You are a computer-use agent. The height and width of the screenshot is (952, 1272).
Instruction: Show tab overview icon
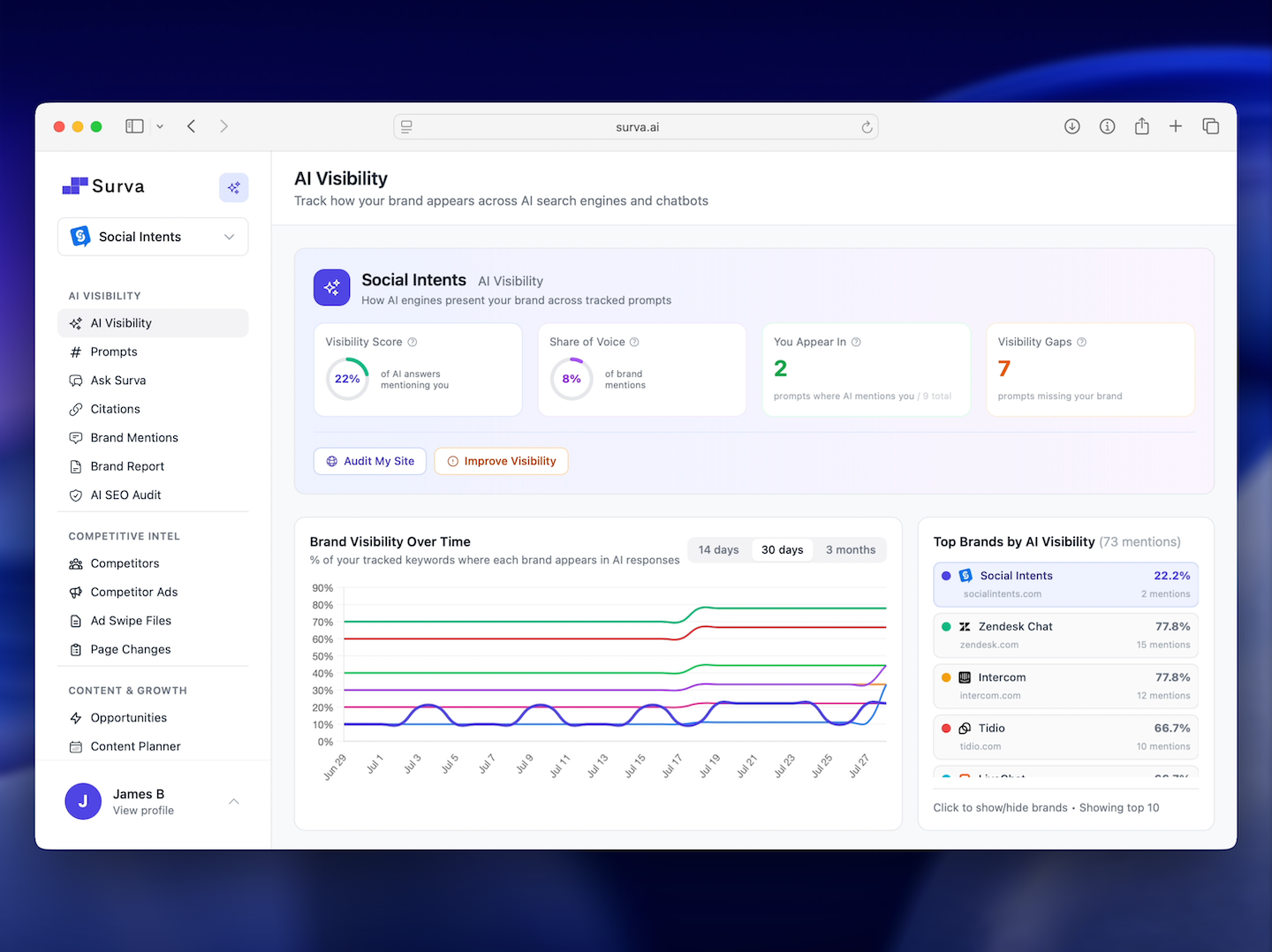click(1210, 126)
